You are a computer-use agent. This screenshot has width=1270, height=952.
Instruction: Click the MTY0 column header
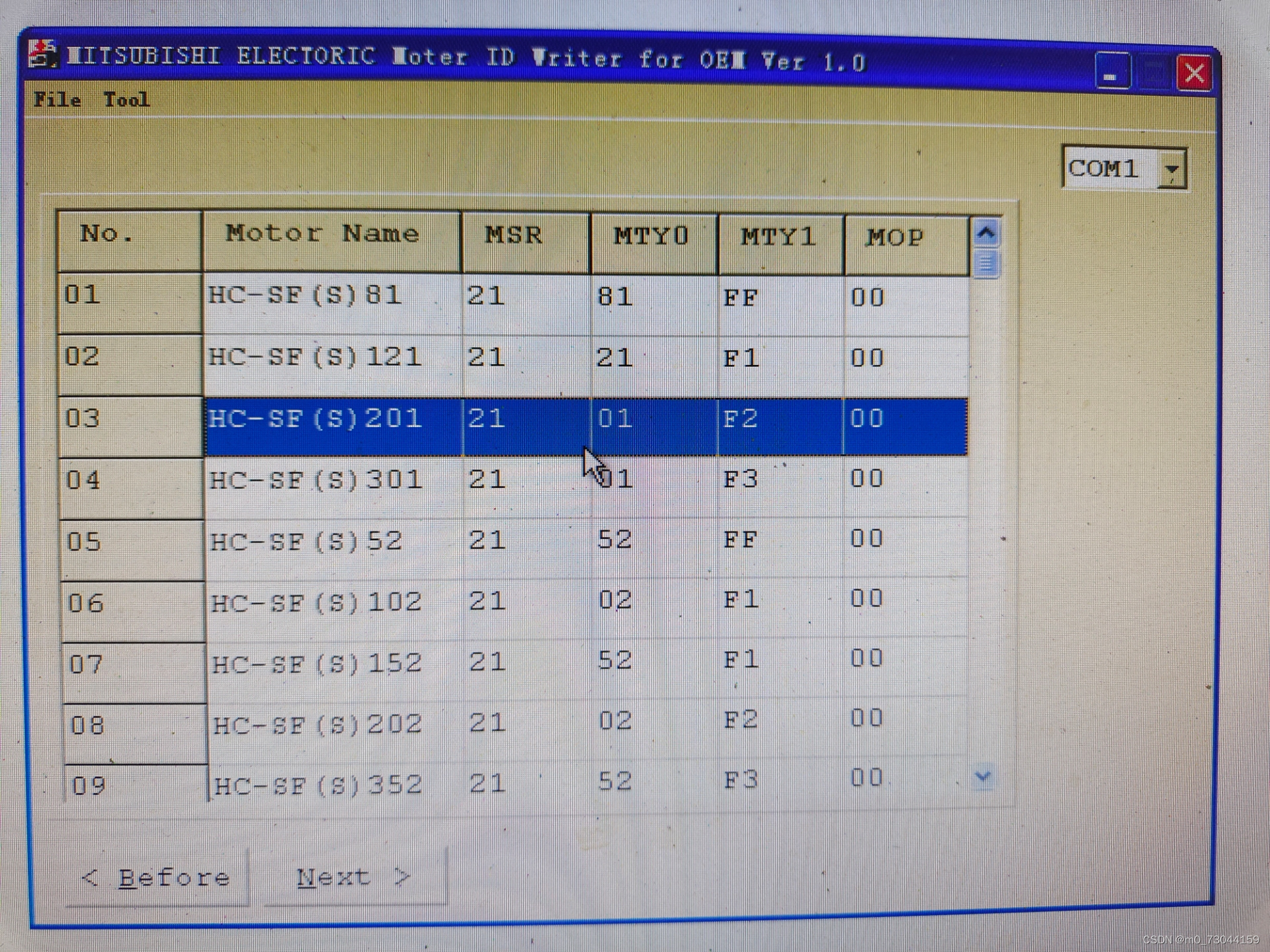point(654,244)
